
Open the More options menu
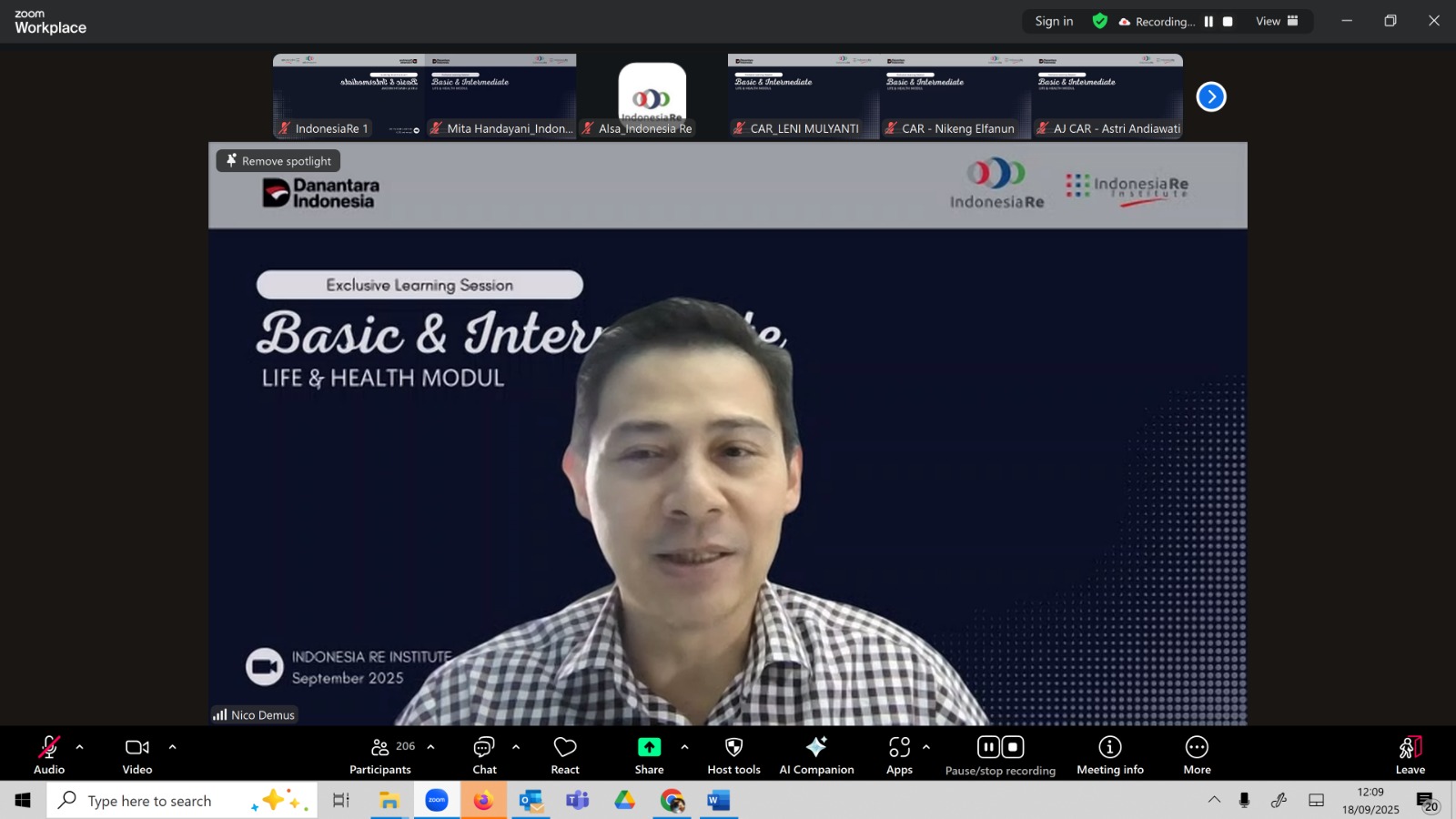click(1197, 754)
